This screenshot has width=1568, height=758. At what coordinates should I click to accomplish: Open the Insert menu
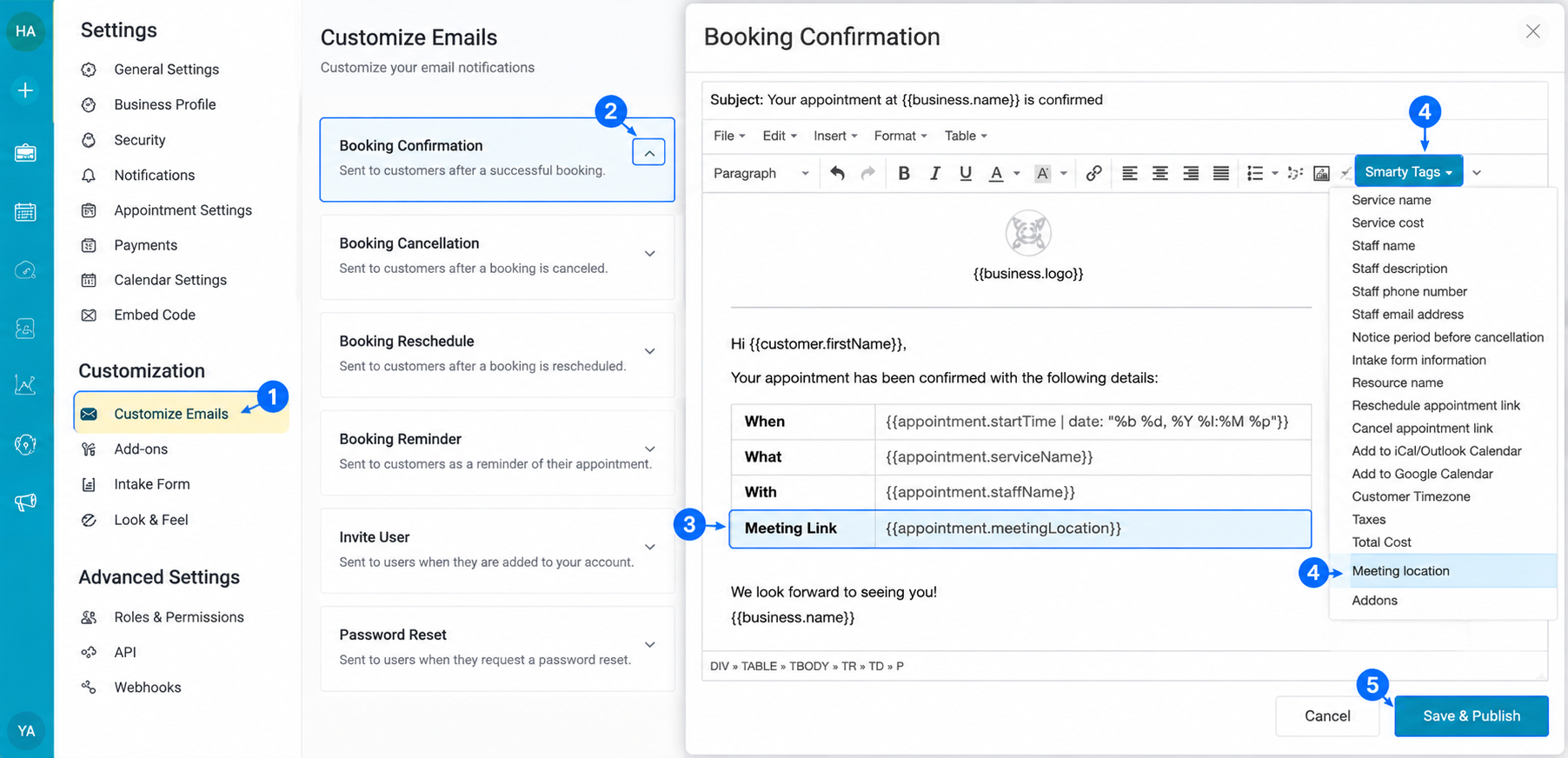tap(835, 136)
